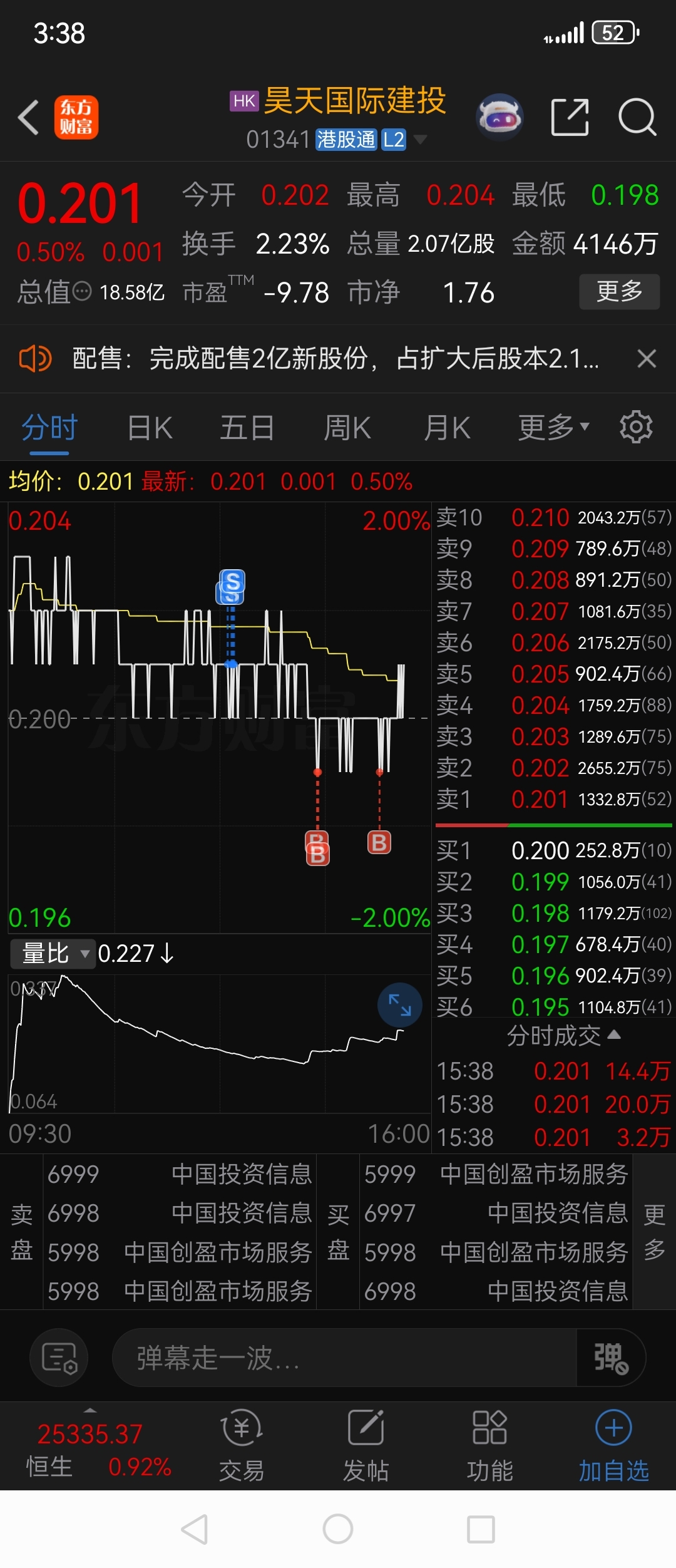Tap the 卖1 row at 0.201
Screen dimensions: 676x1568
tap(554, 799)
